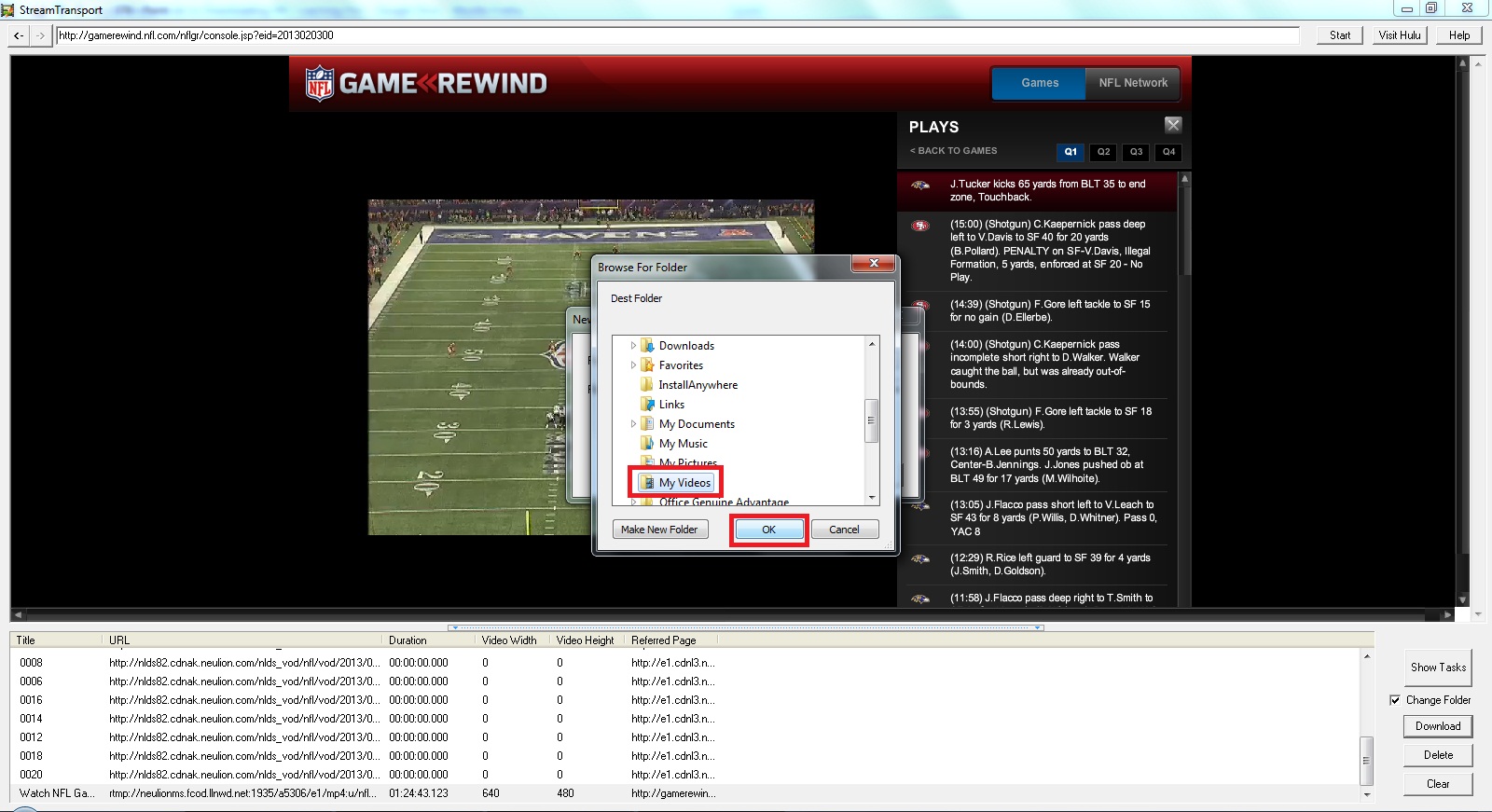
Task: Click the Delete button
Action: point(1438,755)
